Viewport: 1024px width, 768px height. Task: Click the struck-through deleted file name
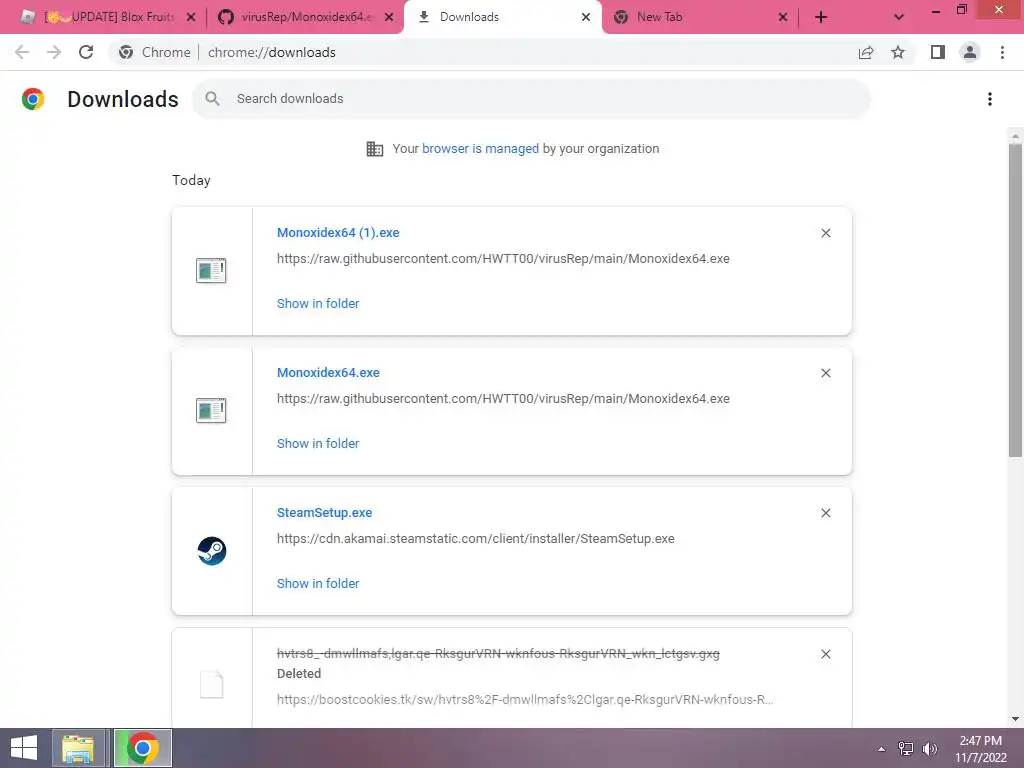[498, 654]
